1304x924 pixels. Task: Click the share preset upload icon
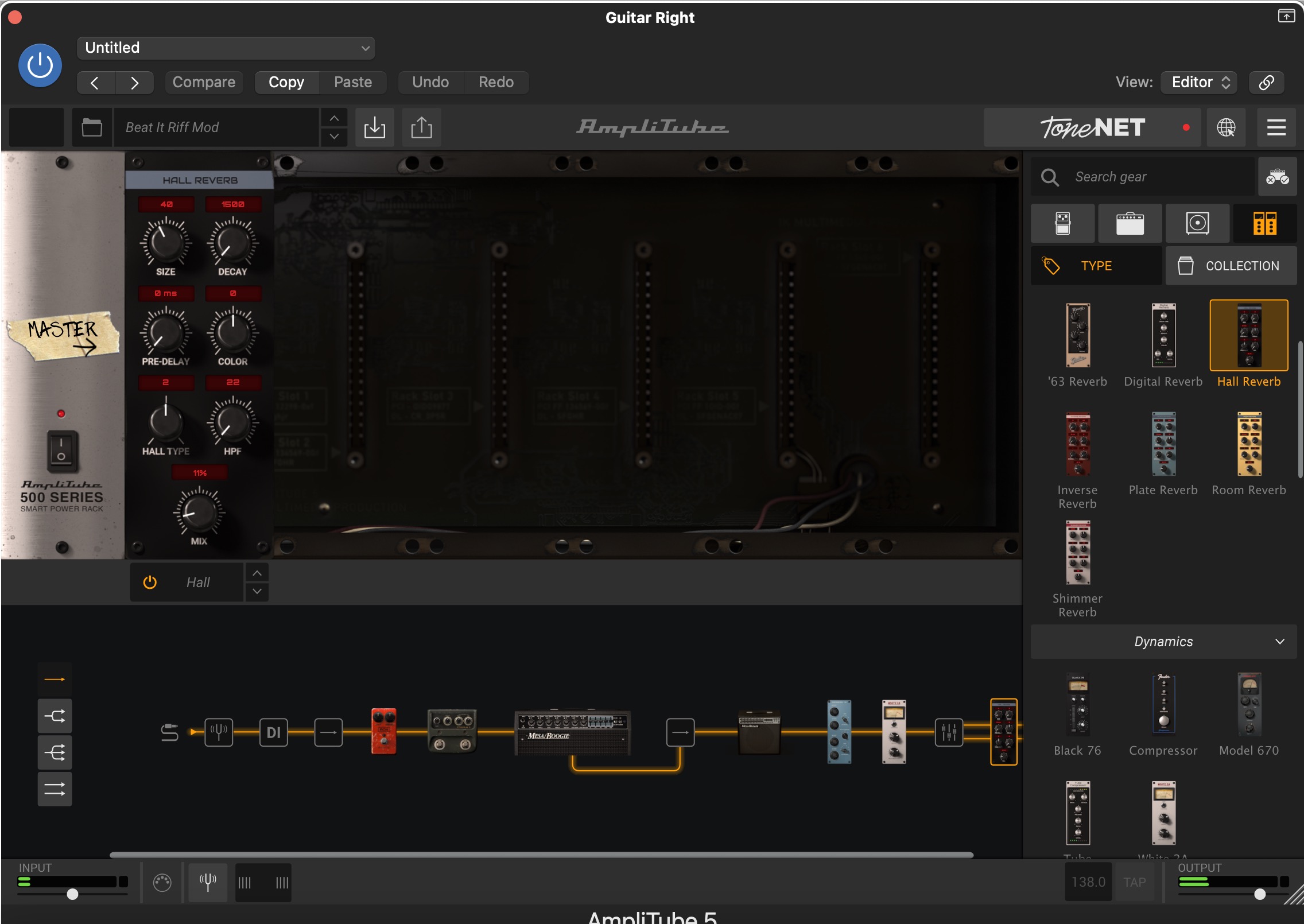[x=421, y=127]
